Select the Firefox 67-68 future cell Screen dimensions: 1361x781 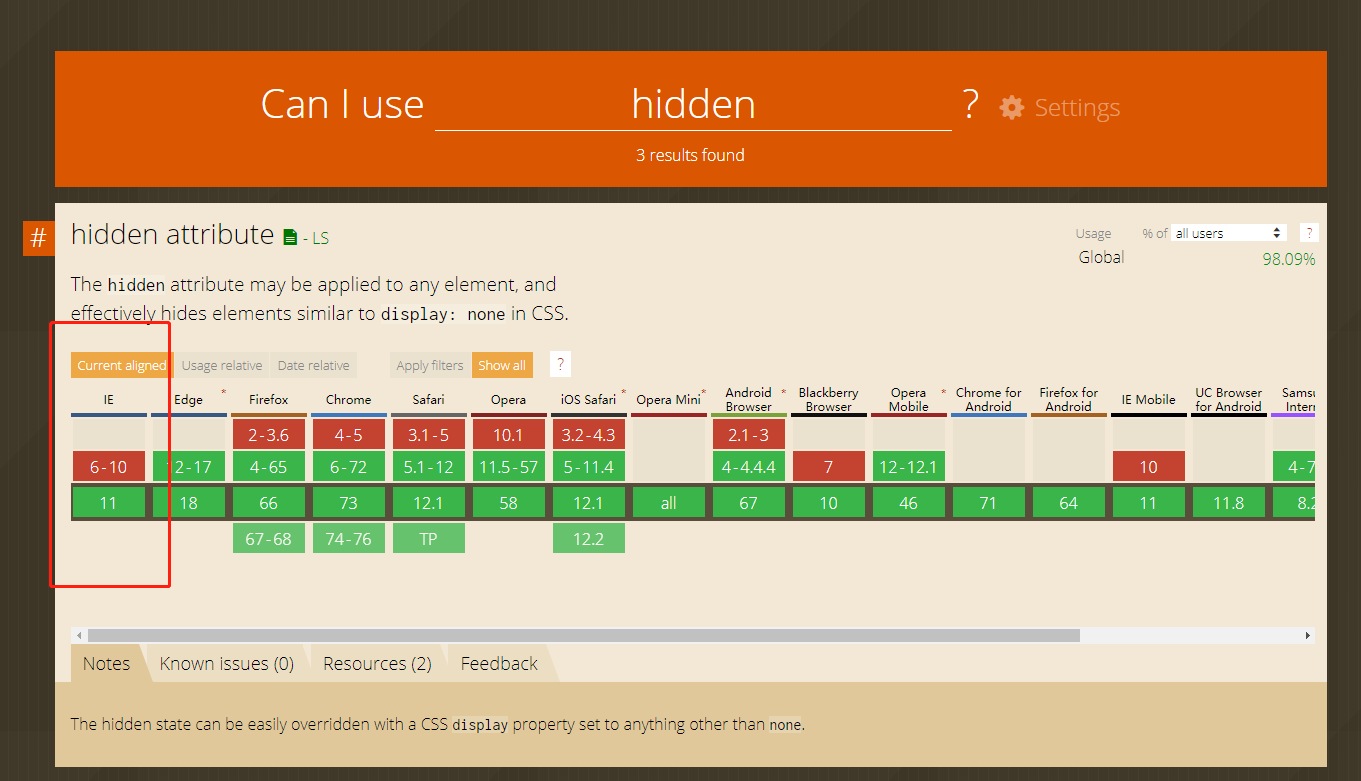269,539
